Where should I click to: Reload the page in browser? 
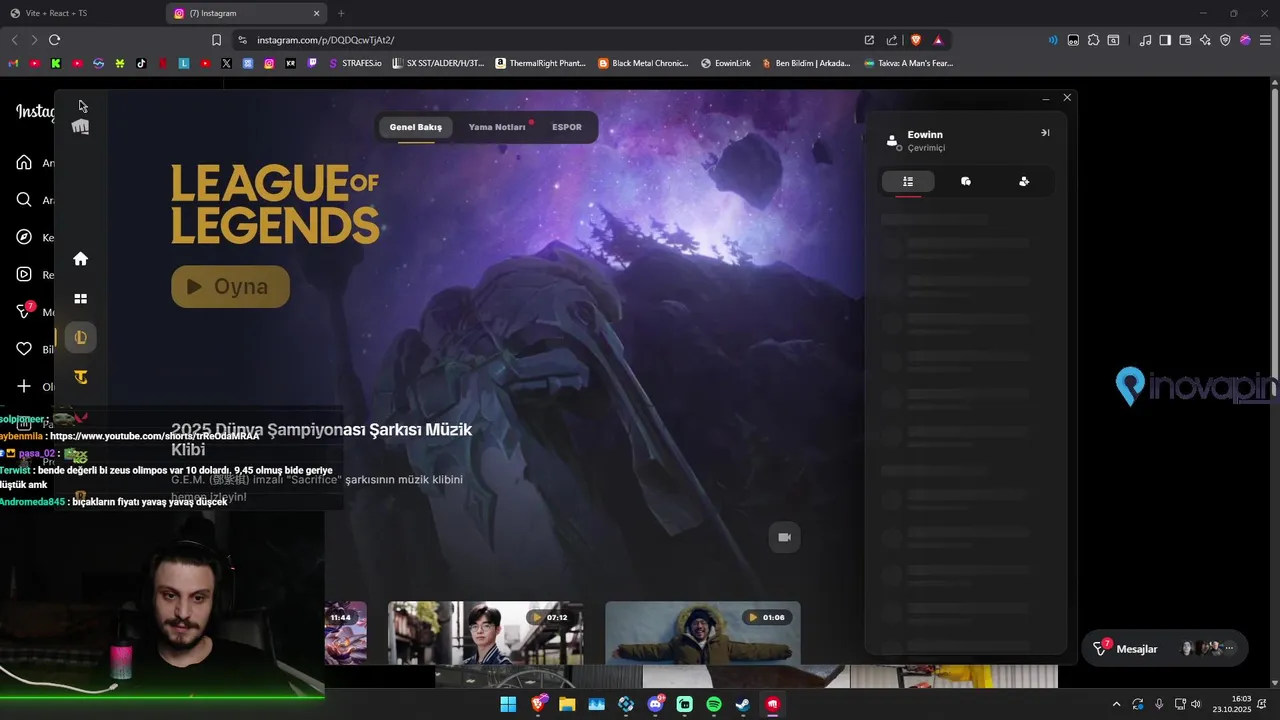pos(54,40)
